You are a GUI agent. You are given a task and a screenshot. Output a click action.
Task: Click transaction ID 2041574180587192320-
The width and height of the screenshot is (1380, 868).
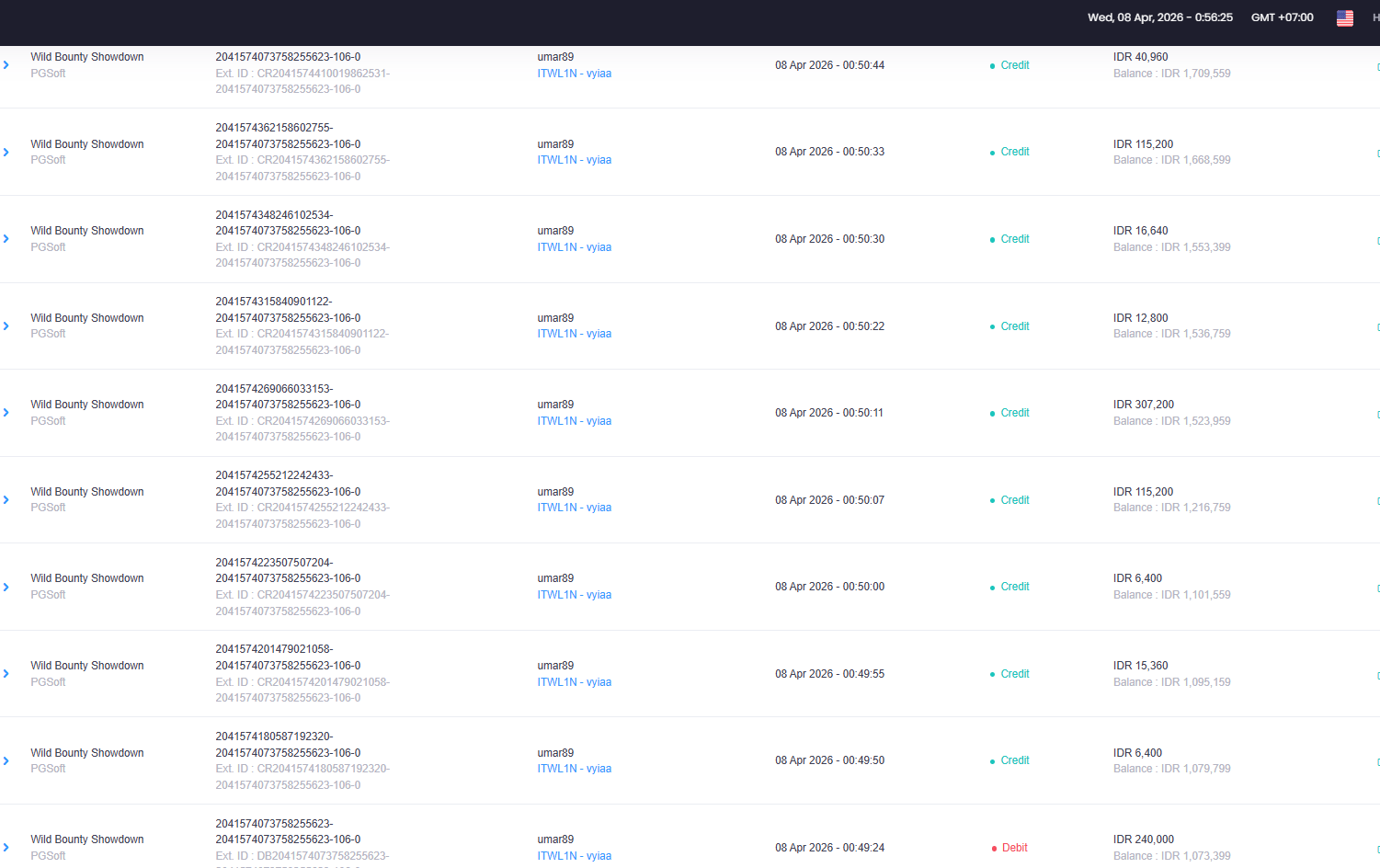[275, 737]
